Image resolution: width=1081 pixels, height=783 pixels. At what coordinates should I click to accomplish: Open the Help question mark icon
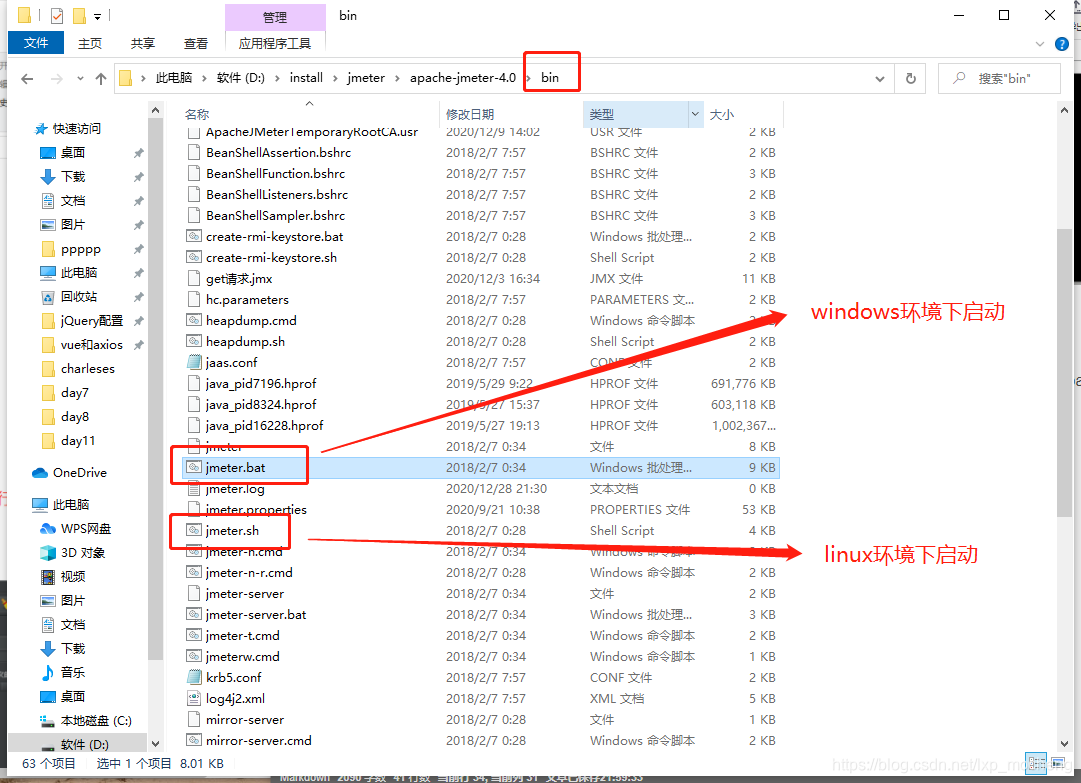coord(1062,44)
